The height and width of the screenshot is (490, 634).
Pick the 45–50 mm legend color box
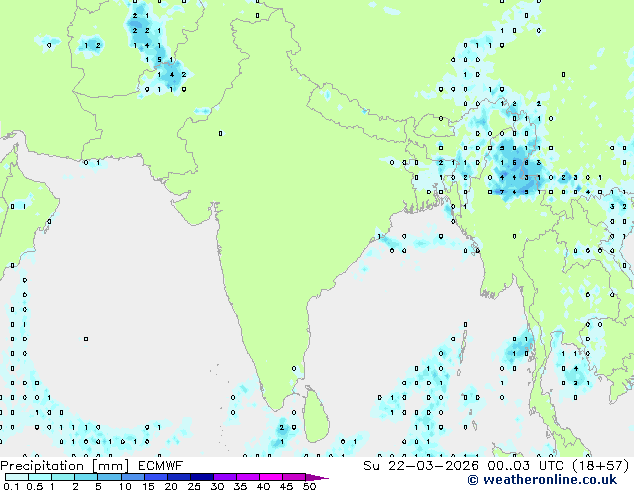(294, 477)
